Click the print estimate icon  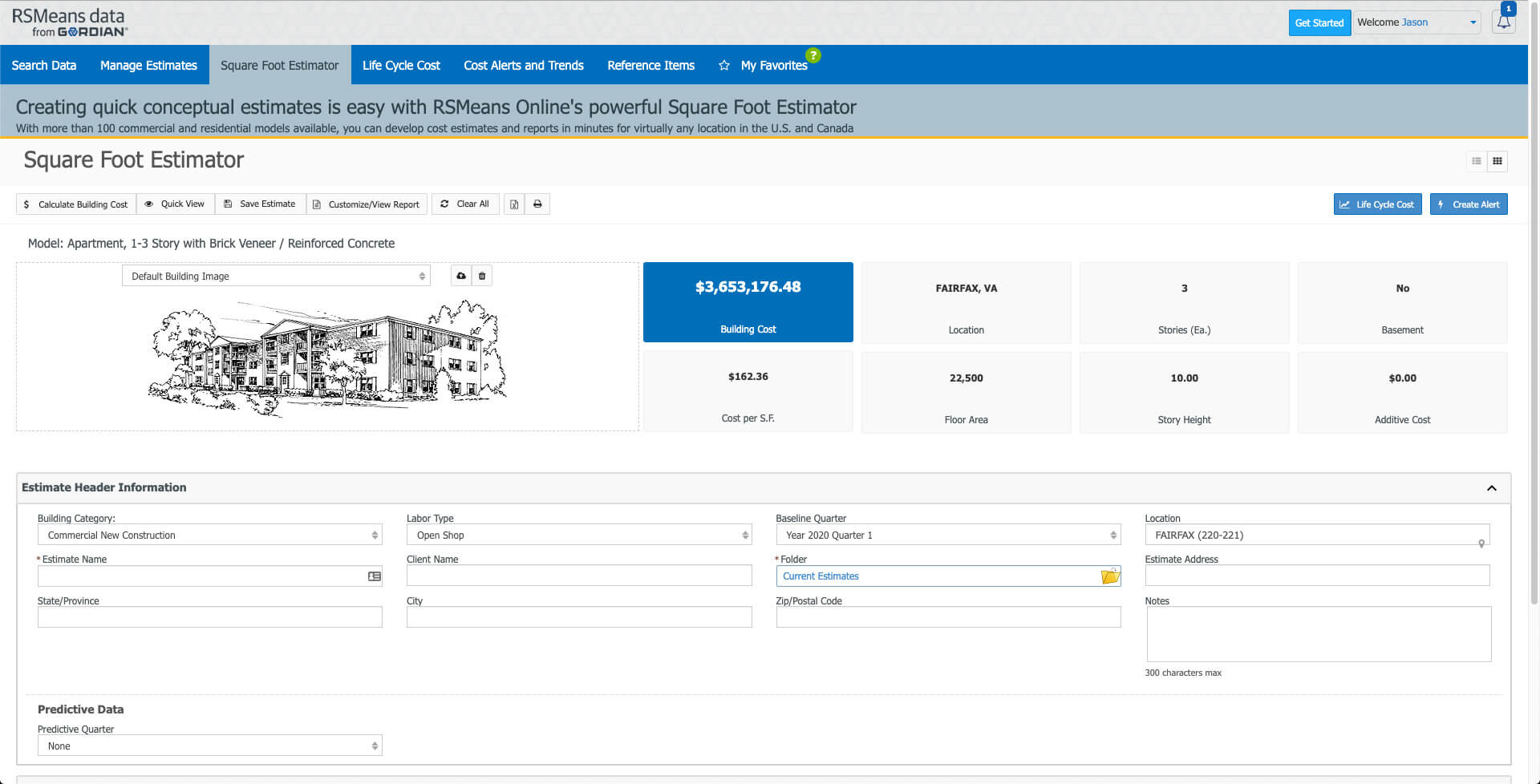537,204
